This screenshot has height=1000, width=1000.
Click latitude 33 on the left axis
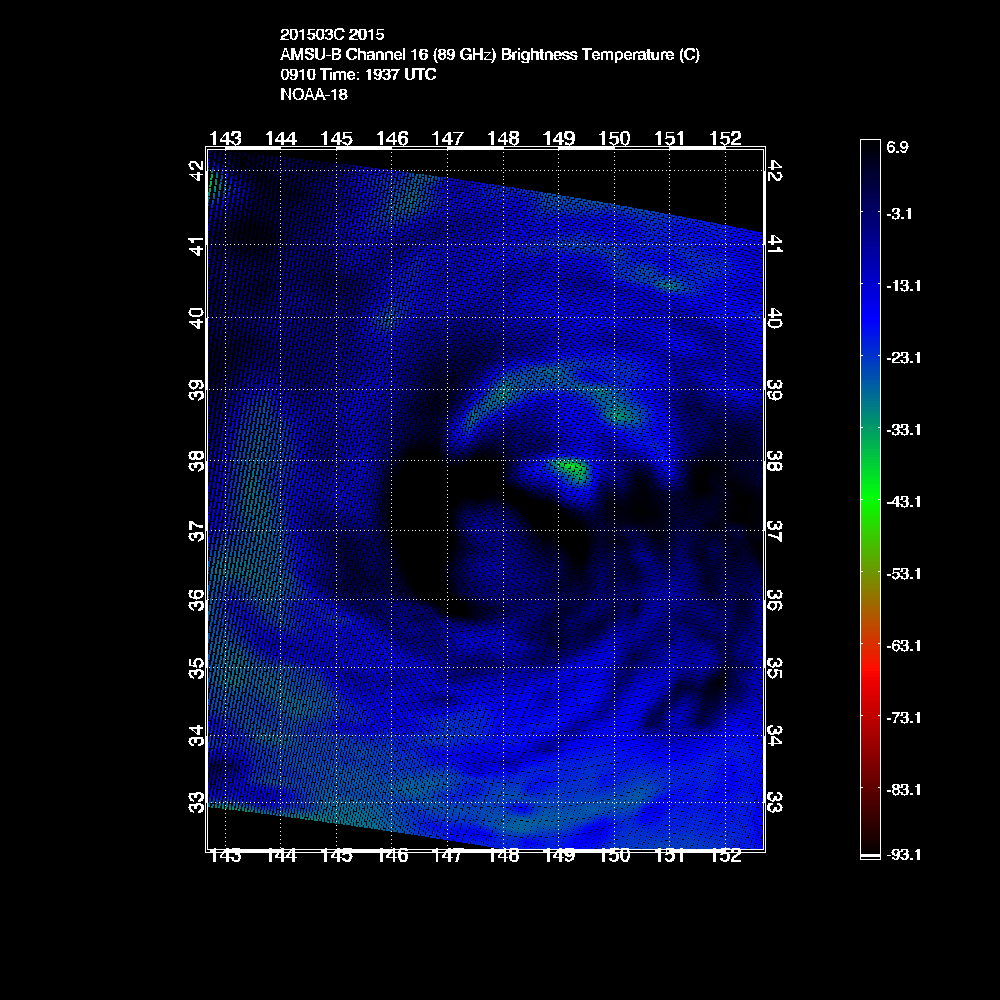(197, 802)
